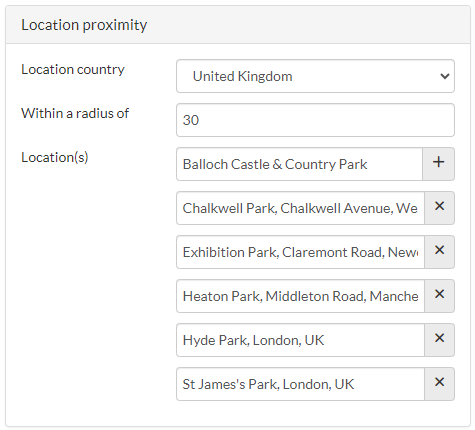Delete the Hyde Park, London entry
This screenshot has height=430, width=475.
[x=439, y=340]
